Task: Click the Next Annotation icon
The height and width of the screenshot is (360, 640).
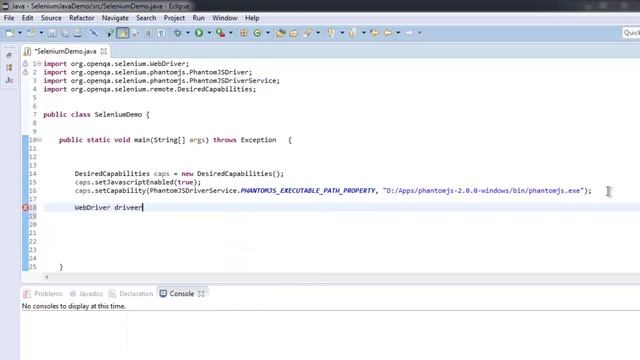Action: coord(331,33)
